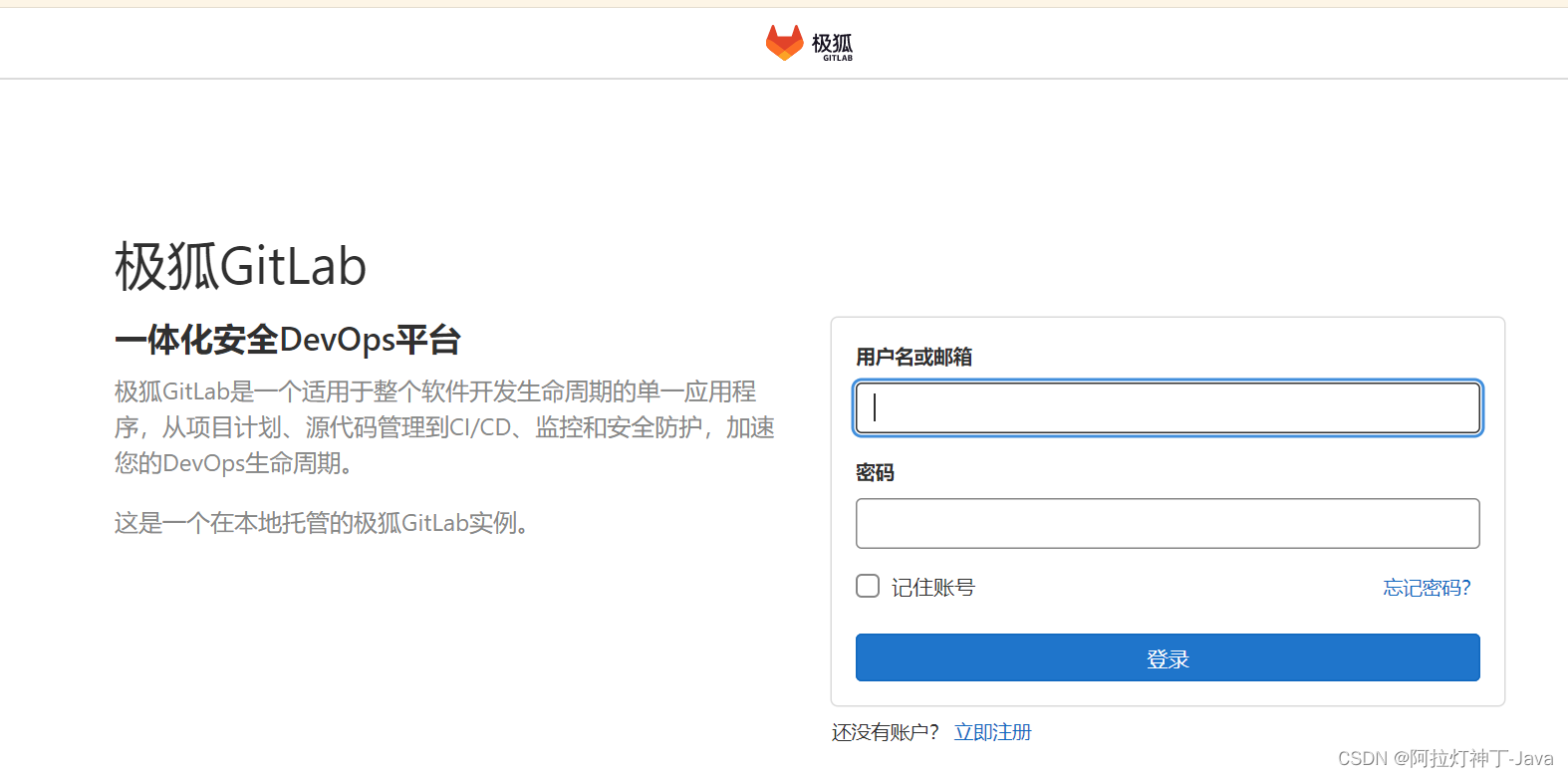Viewport: 1568px width, 777px height.
Task: Click the 极狐GitLab heading text
Action: click(240, 267)
